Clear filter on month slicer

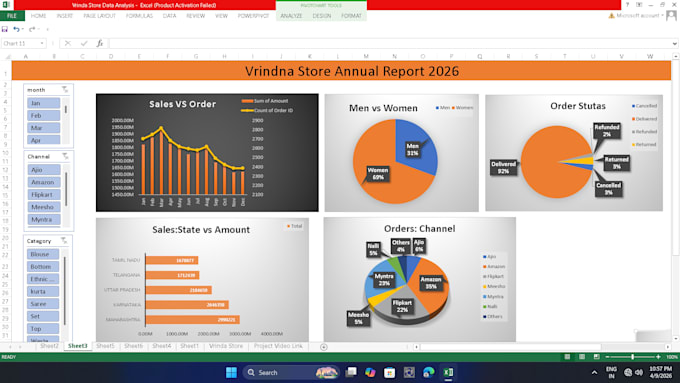[65, 89]
